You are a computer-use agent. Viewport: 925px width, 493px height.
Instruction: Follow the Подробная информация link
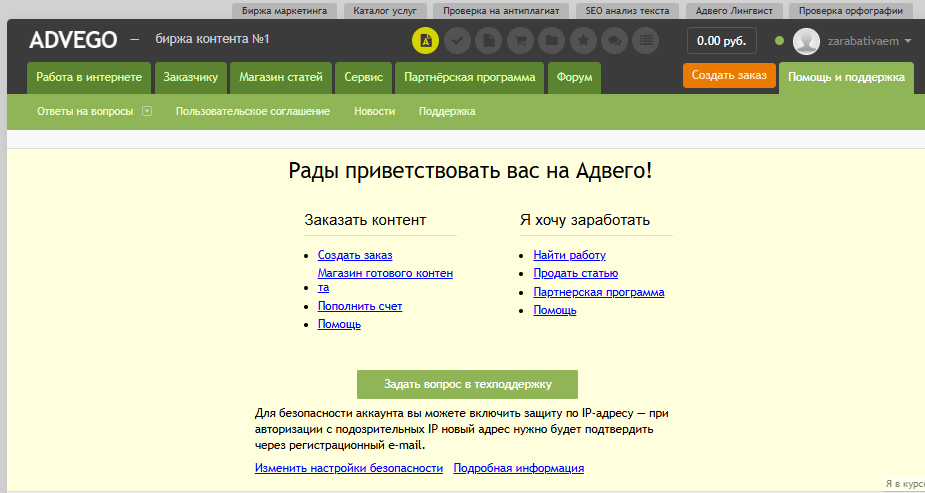(x=519, y=468)
